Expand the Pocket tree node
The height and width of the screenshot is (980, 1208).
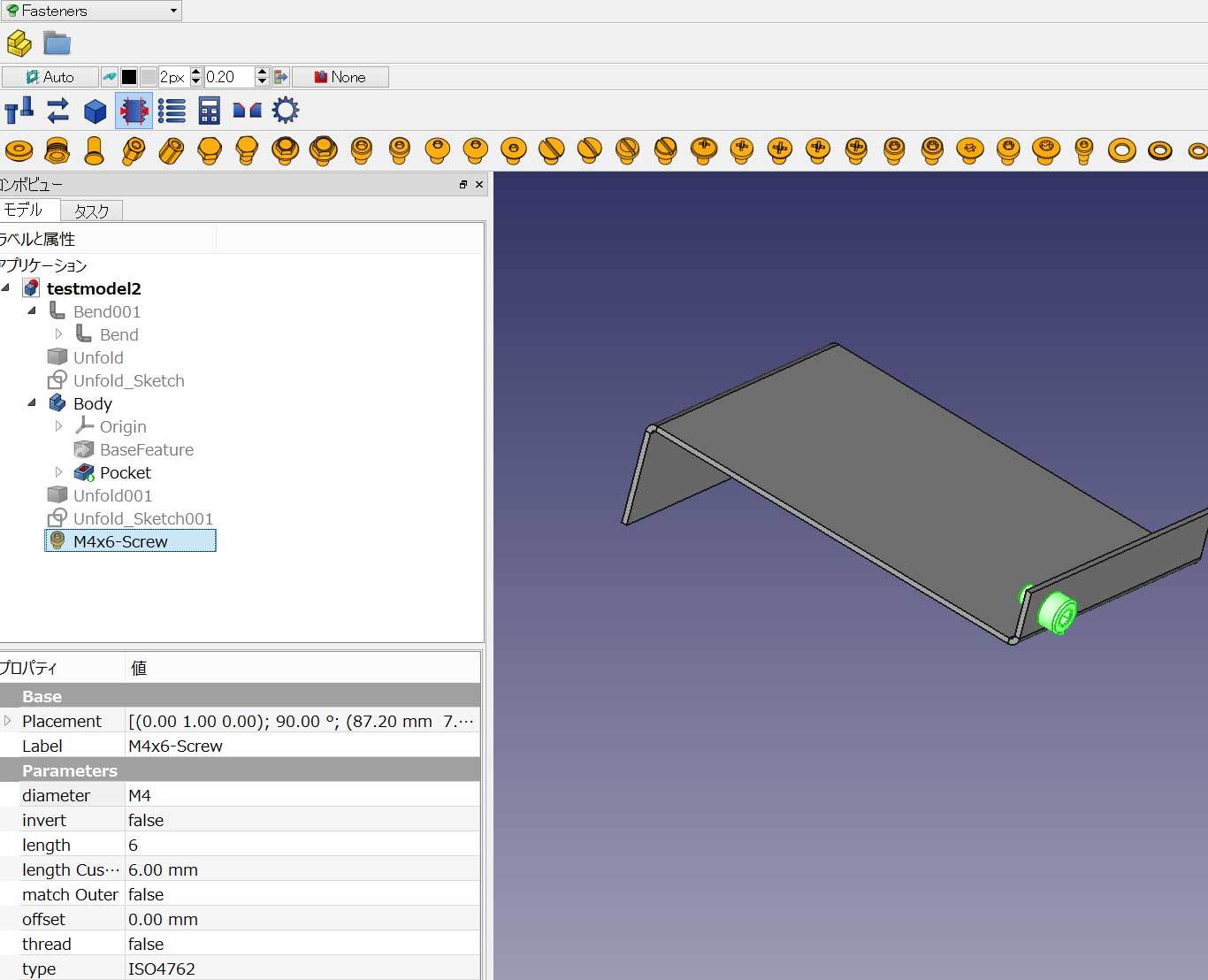(58, 471)
